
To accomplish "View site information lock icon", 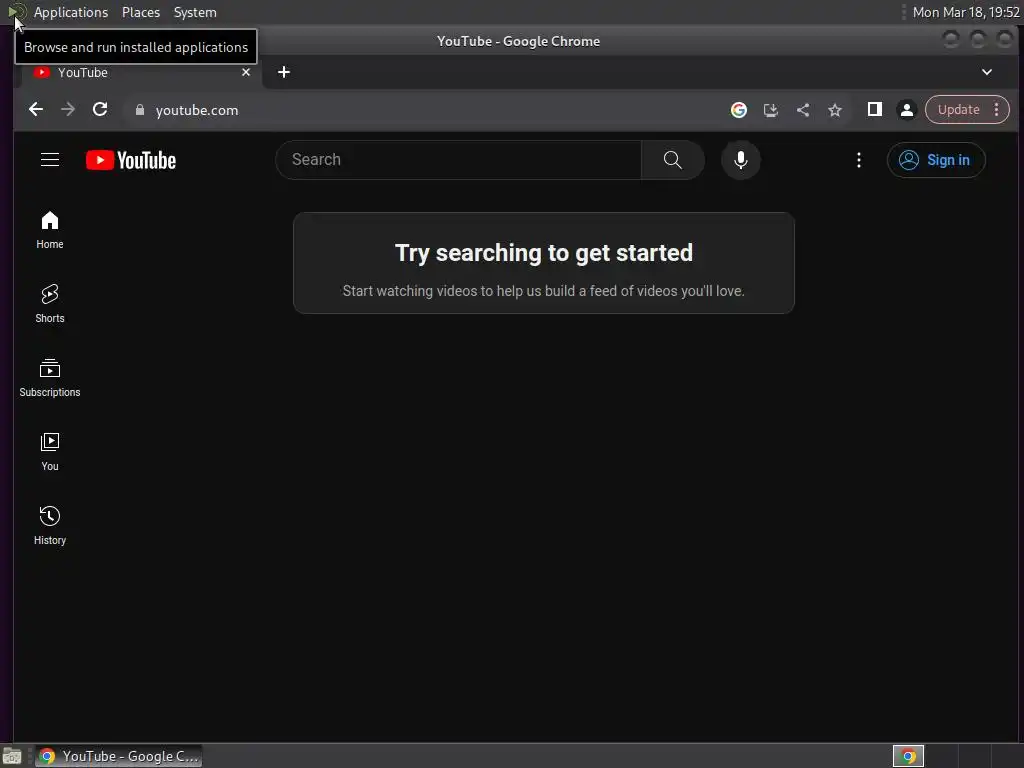I will click(139, 110).
